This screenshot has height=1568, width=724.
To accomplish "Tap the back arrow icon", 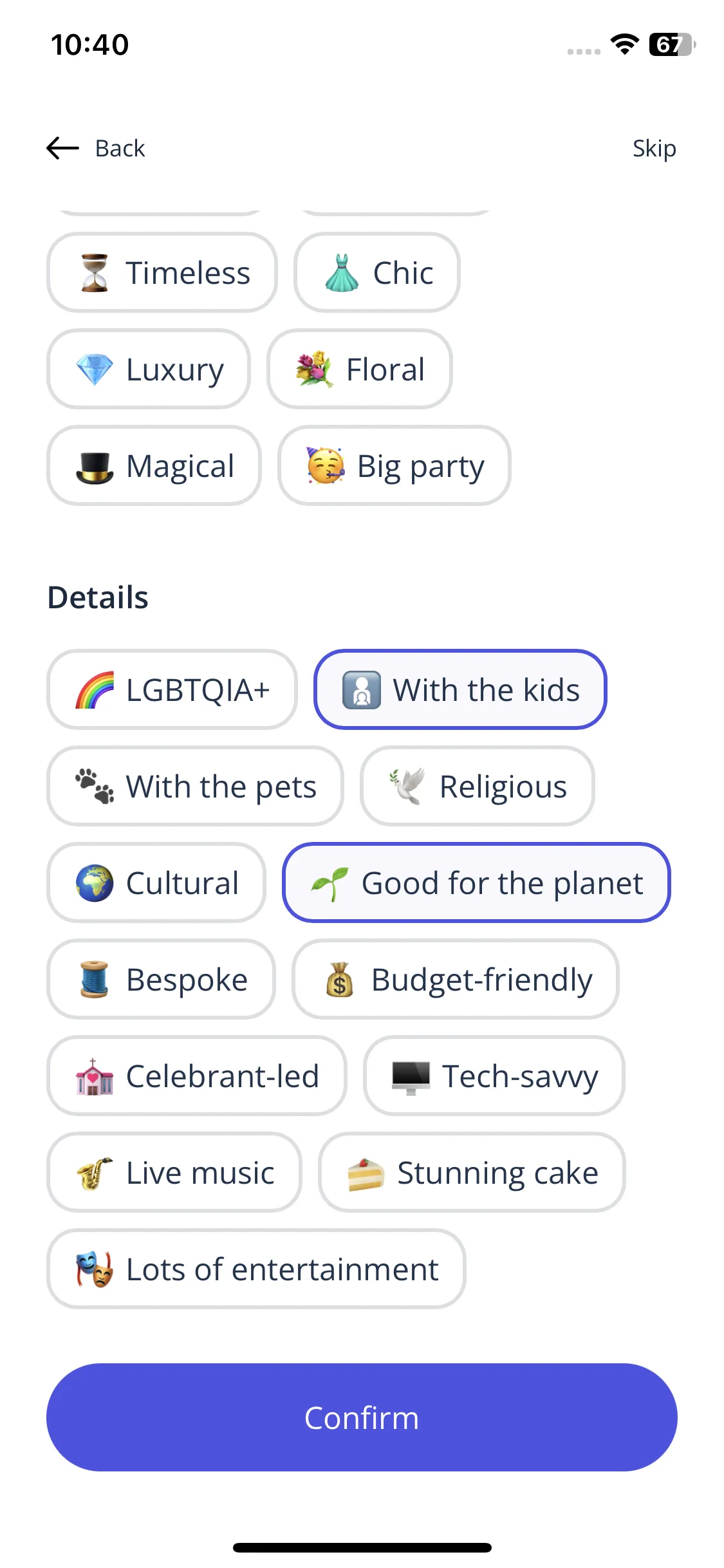I will coord(62,148).
